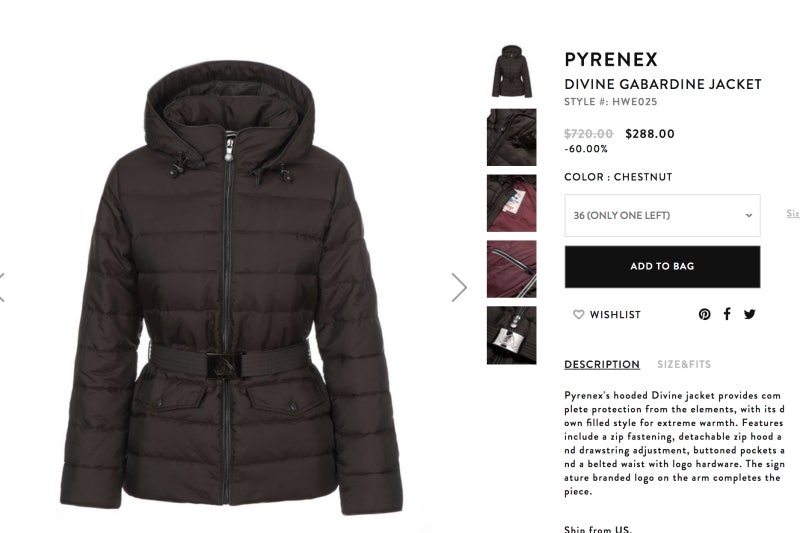The width and height of the screenshot is (800, 533).
Task: View zipper close-up thumbnail
Action: [511, 137]
